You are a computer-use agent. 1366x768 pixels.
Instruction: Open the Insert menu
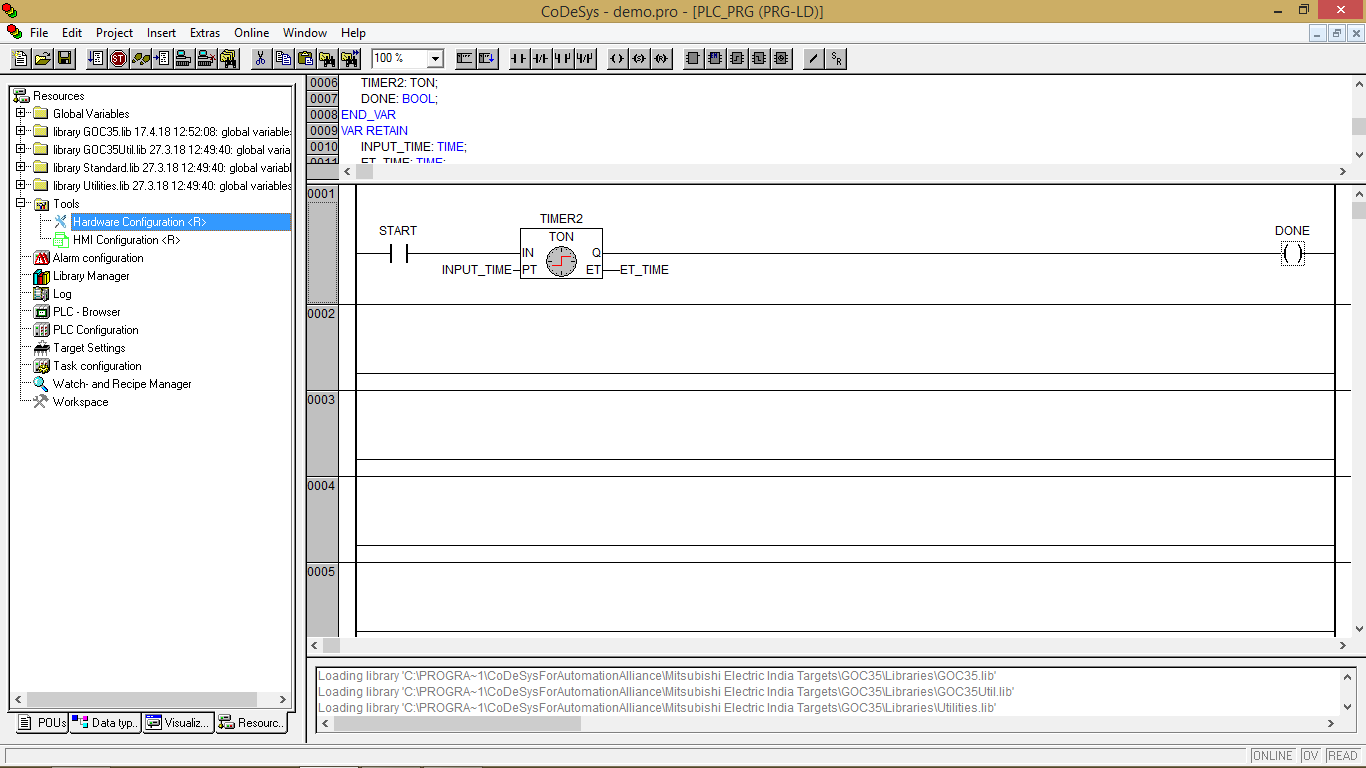pos(161,32)
